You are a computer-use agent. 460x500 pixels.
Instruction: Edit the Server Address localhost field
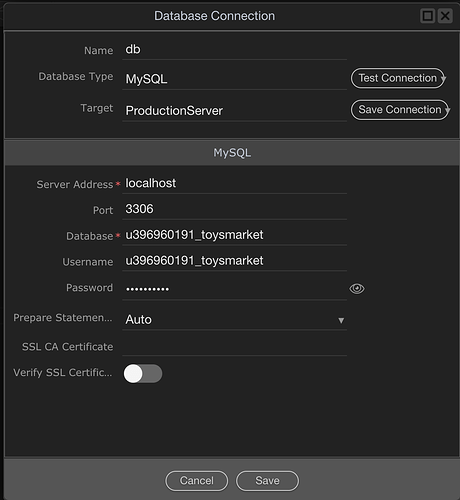[x=235, y=184]
